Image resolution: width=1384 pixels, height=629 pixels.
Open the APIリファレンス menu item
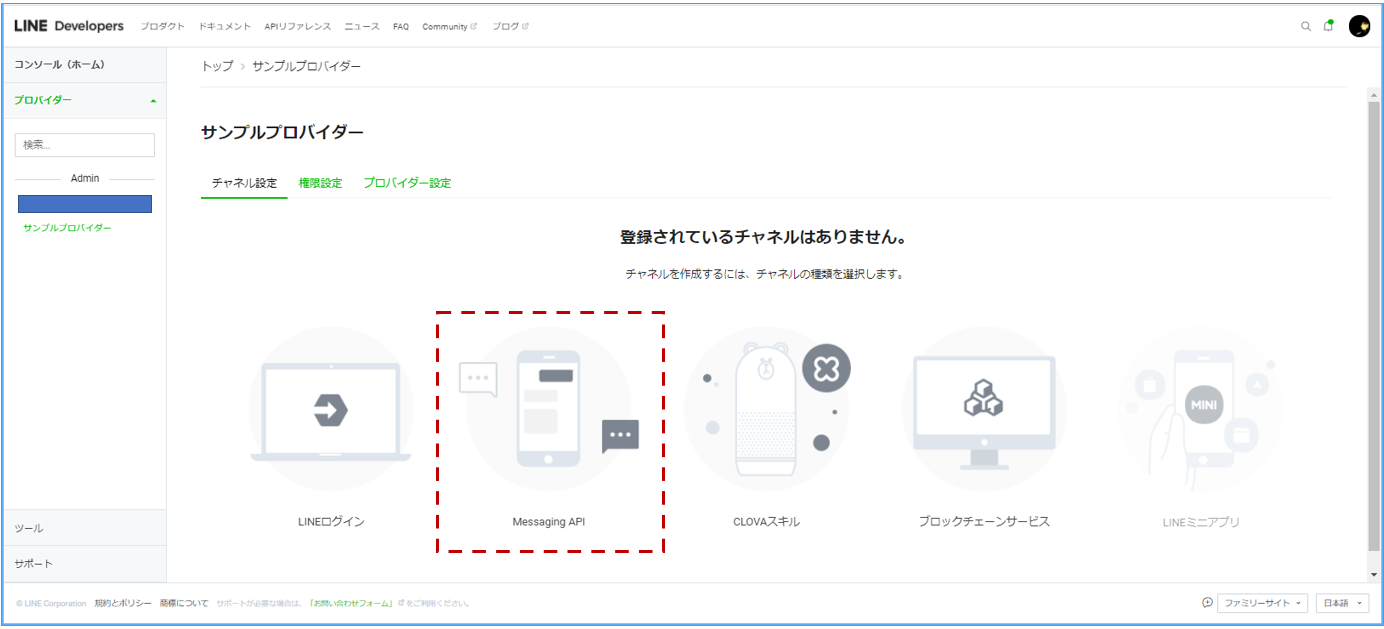300,27
